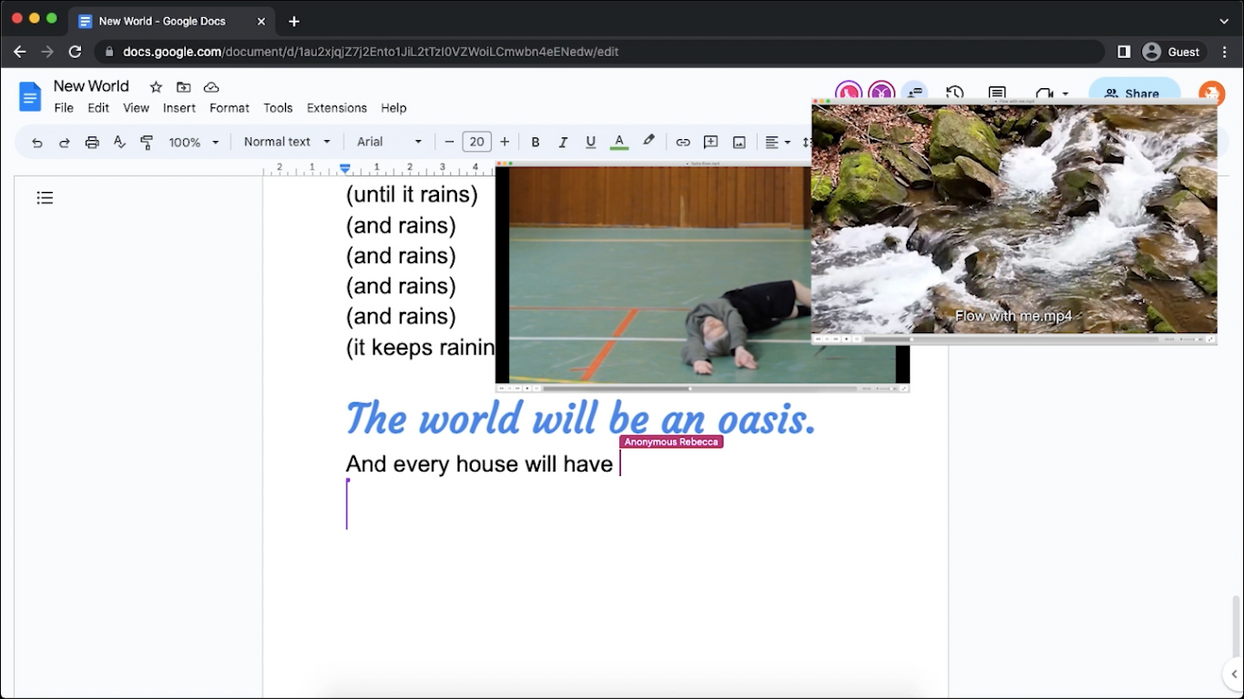Image resolution: width=1244 pixels, height=699 pixels.
Task: Open the text alignment dropdown
Action: (x=777, y=142)
